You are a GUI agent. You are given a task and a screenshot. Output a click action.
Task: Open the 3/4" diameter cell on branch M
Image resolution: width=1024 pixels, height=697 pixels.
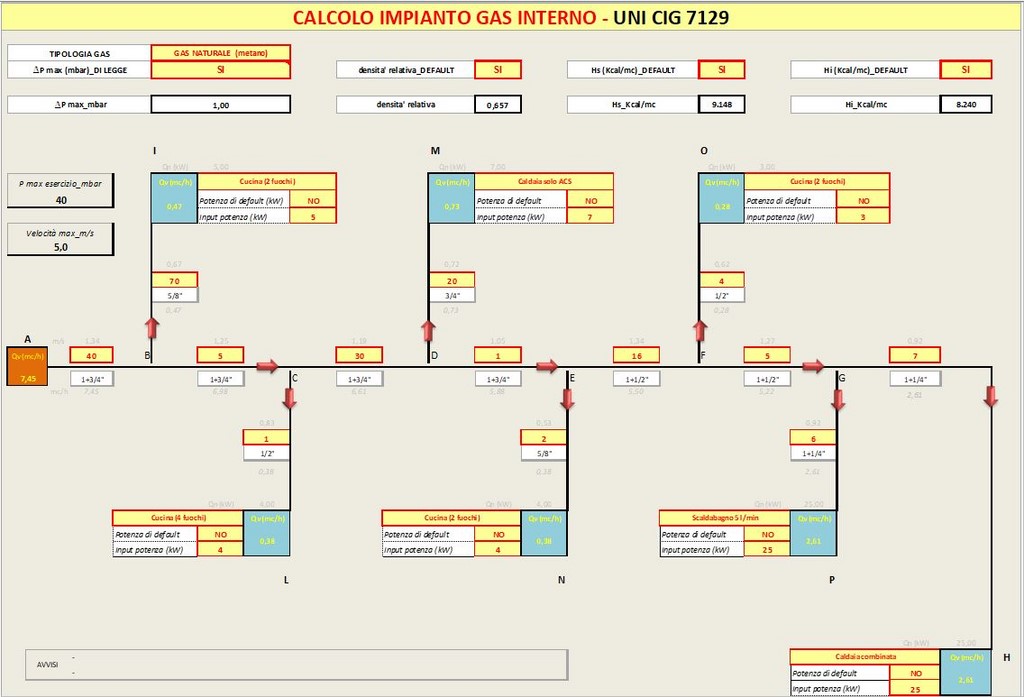click(452, 295)
